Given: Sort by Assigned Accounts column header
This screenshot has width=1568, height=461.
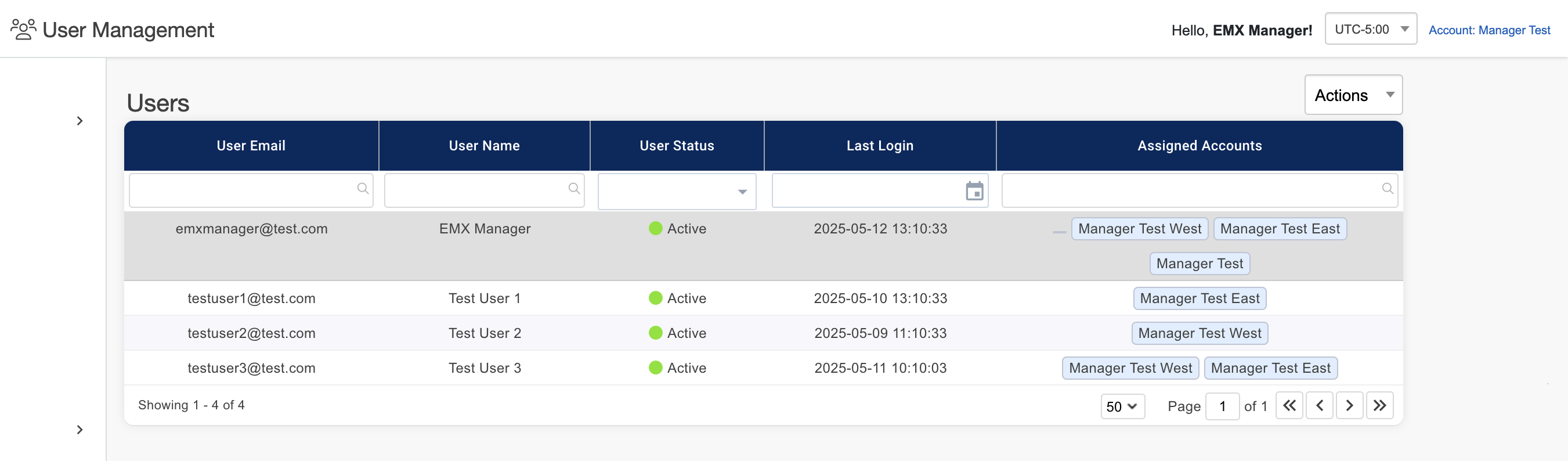Looking at the screenshot, I should tap(1199, 146).
